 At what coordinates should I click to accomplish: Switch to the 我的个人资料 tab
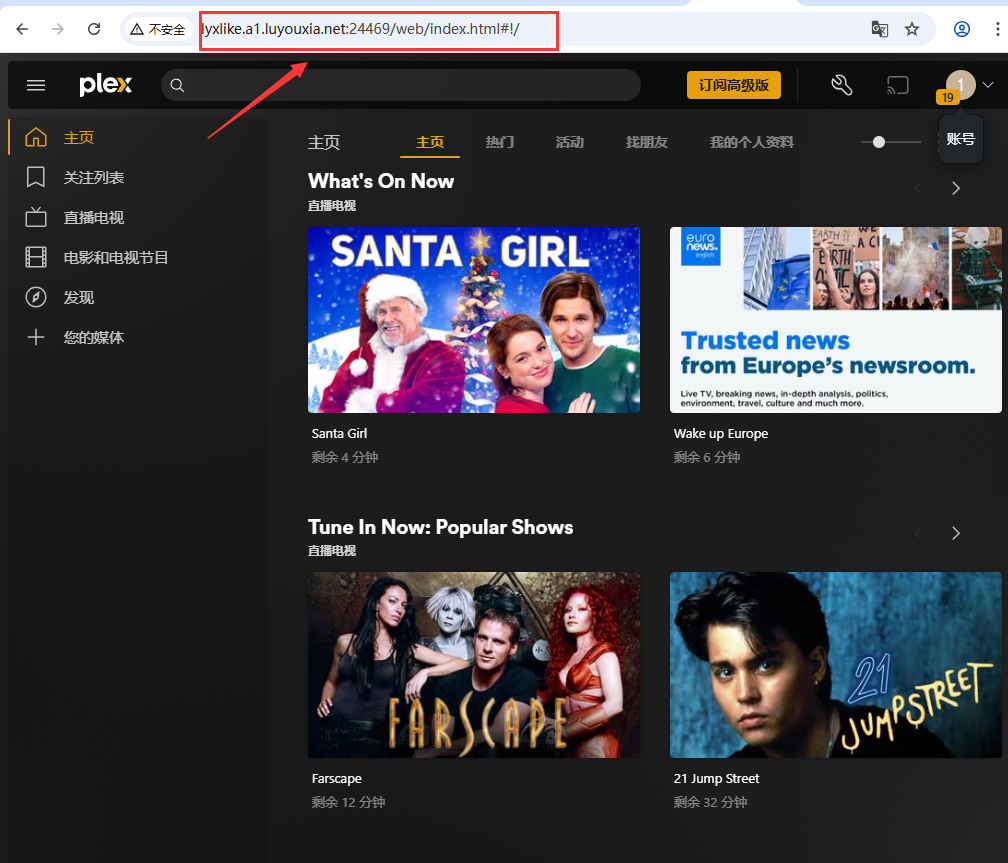[752, 142]
